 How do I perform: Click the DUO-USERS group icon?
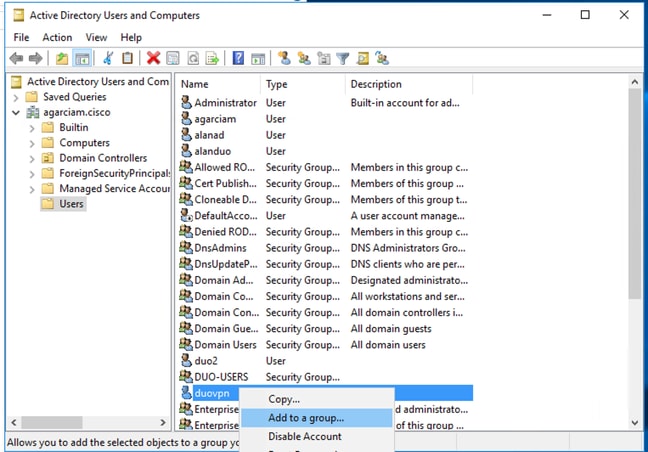point(186,376)
